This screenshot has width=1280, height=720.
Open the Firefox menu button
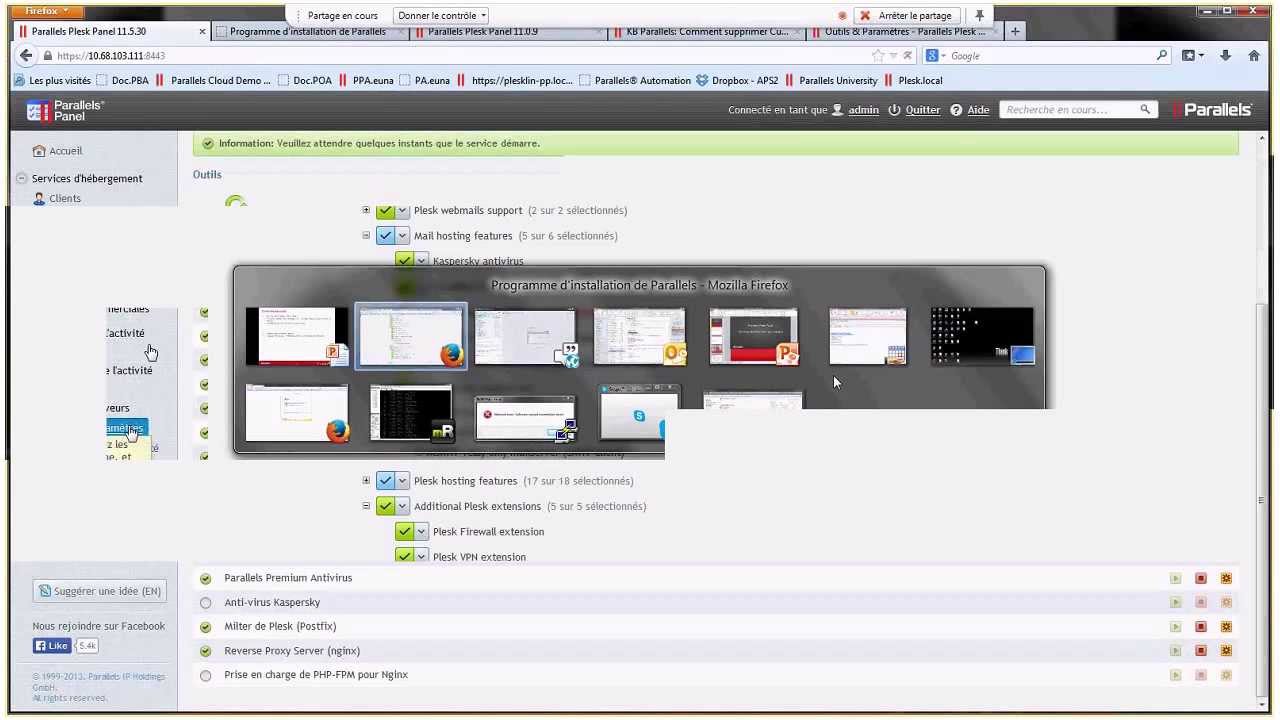point(47,11)
